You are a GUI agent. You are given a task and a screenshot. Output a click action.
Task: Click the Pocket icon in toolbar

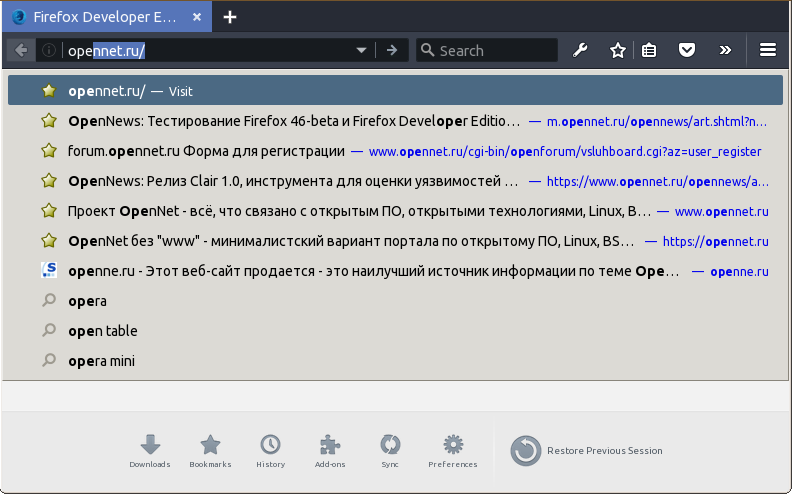(x=686, y=50)
